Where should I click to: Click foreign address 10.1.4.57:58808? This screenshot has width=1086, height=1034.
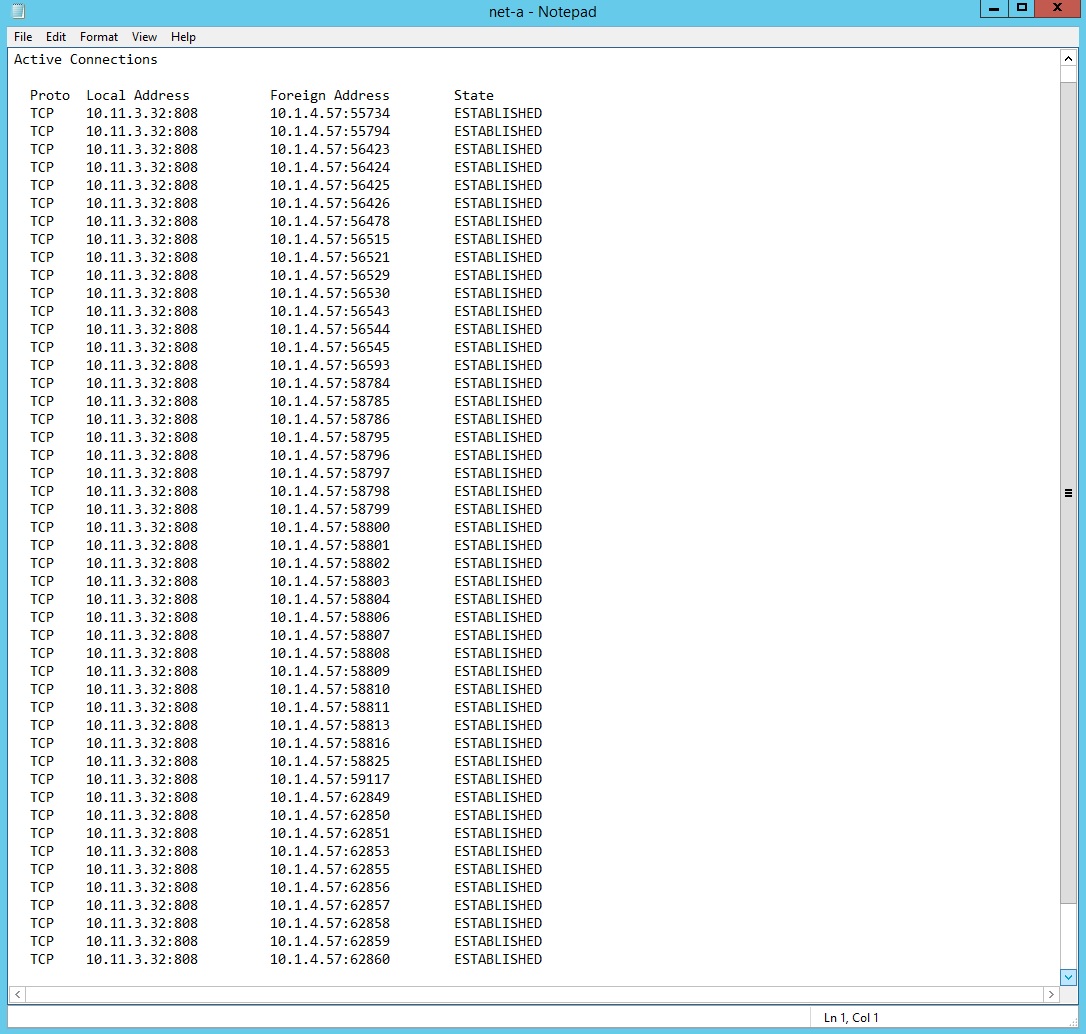[x=330, y=654]
